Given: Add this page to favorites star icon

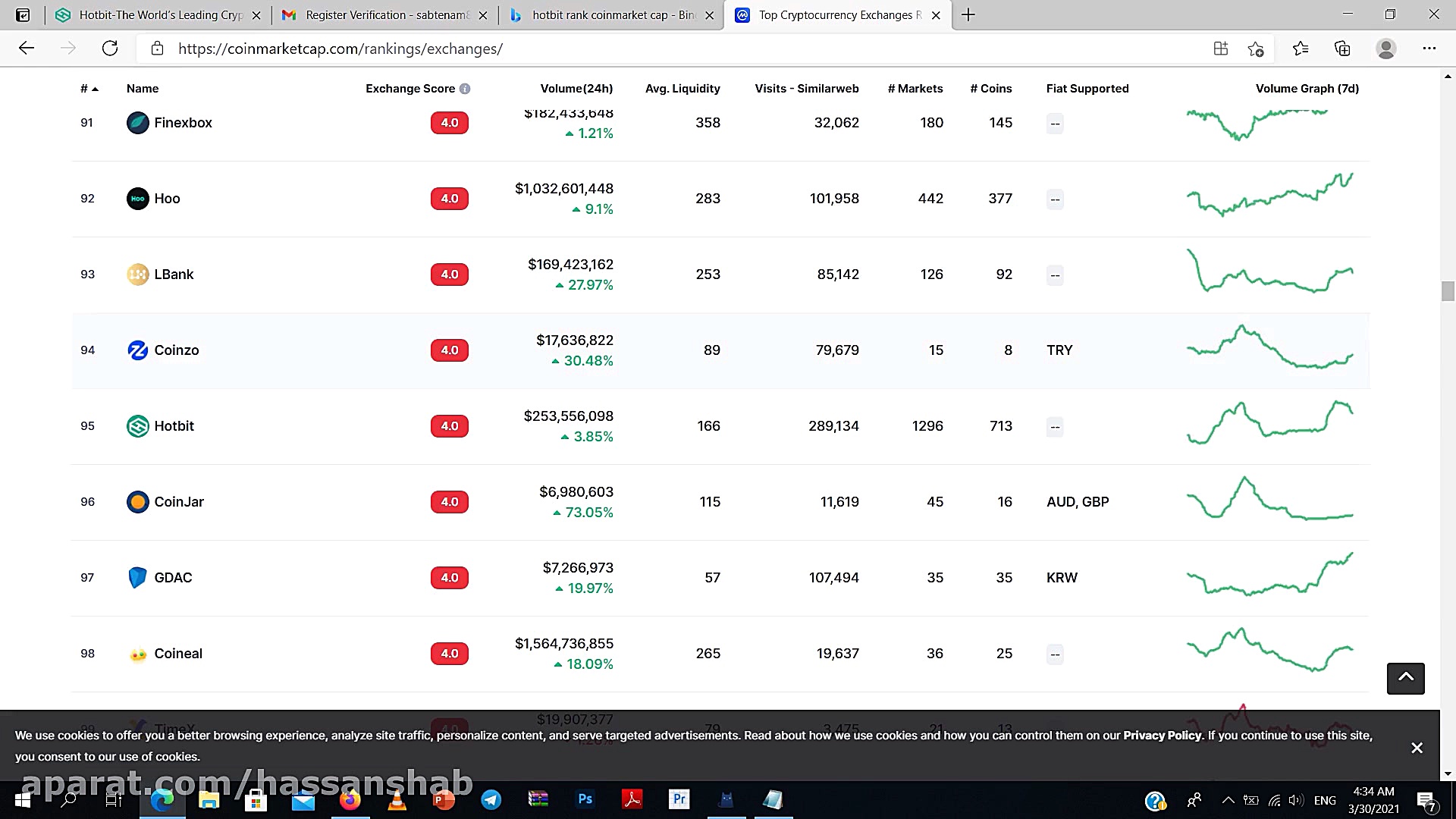Looking at the screenshot, I should (1256, 49).
